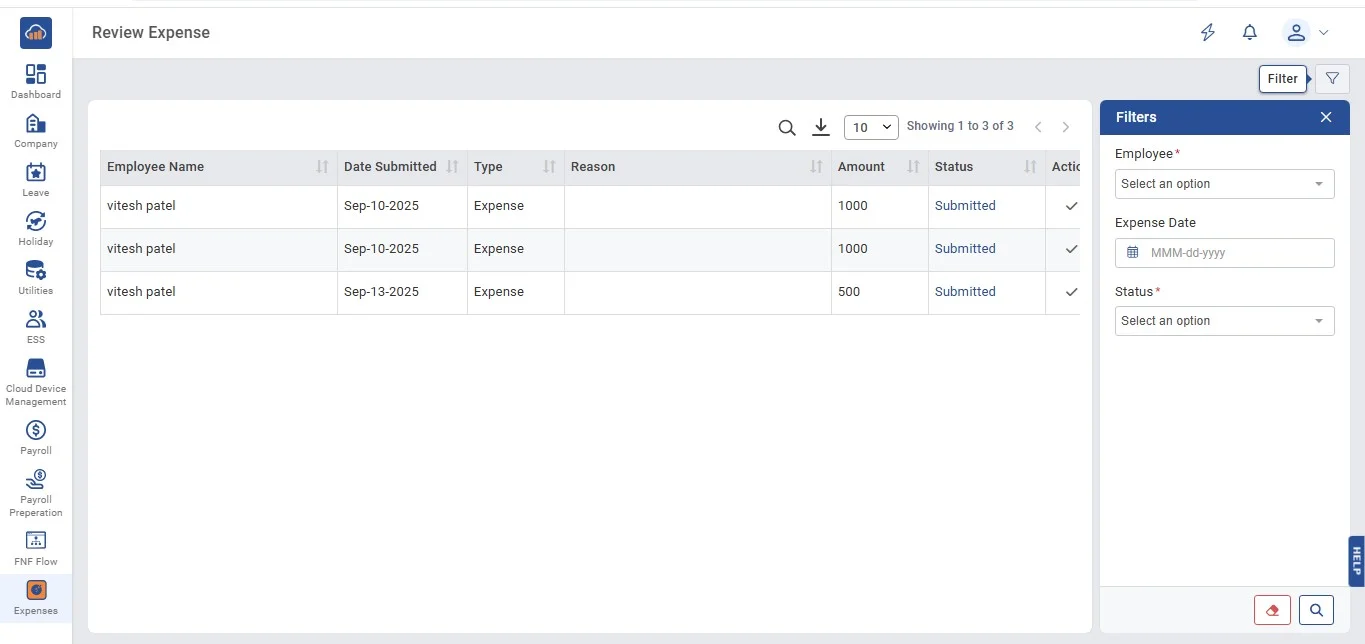Toggle the Filter funnel button
This screenshot has height=644, width=1365.
1331,79
